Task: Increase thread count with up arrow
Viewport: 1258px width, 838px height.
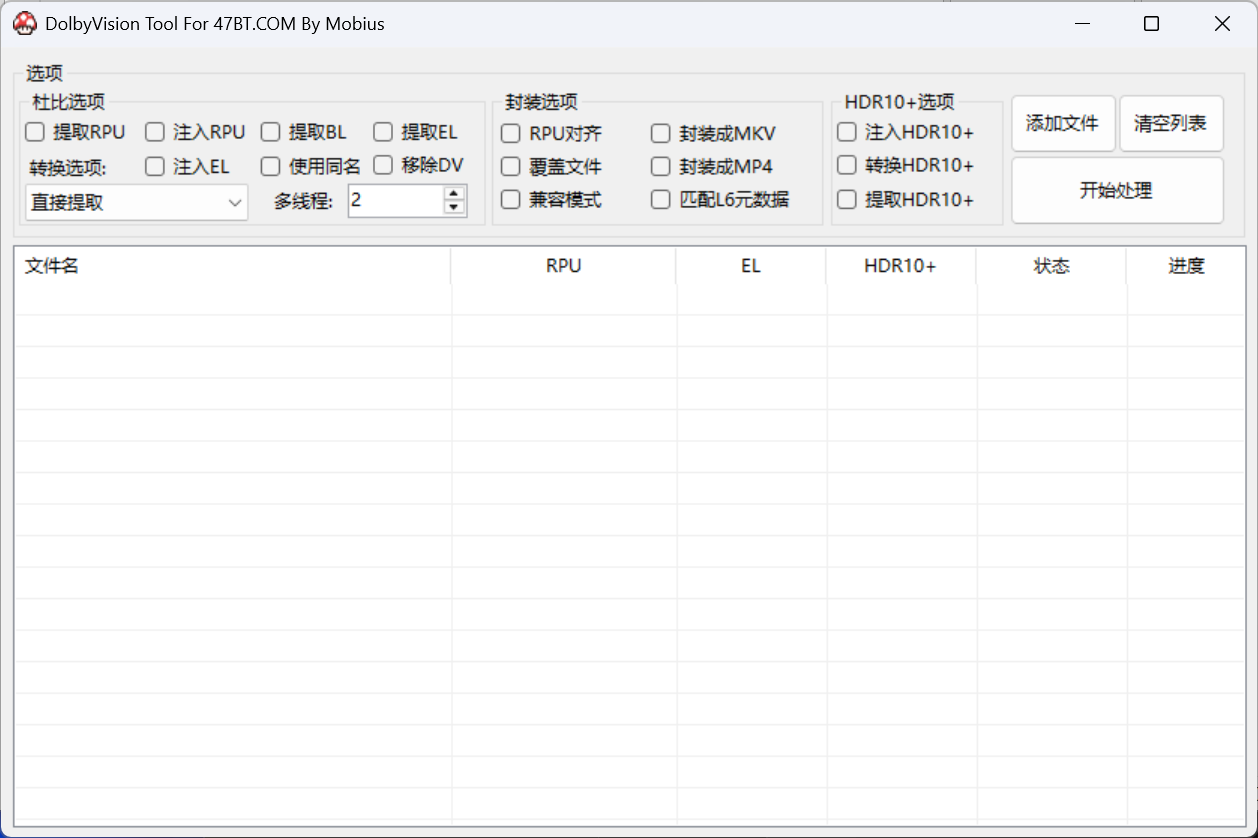Action: [x=454, y=194]
